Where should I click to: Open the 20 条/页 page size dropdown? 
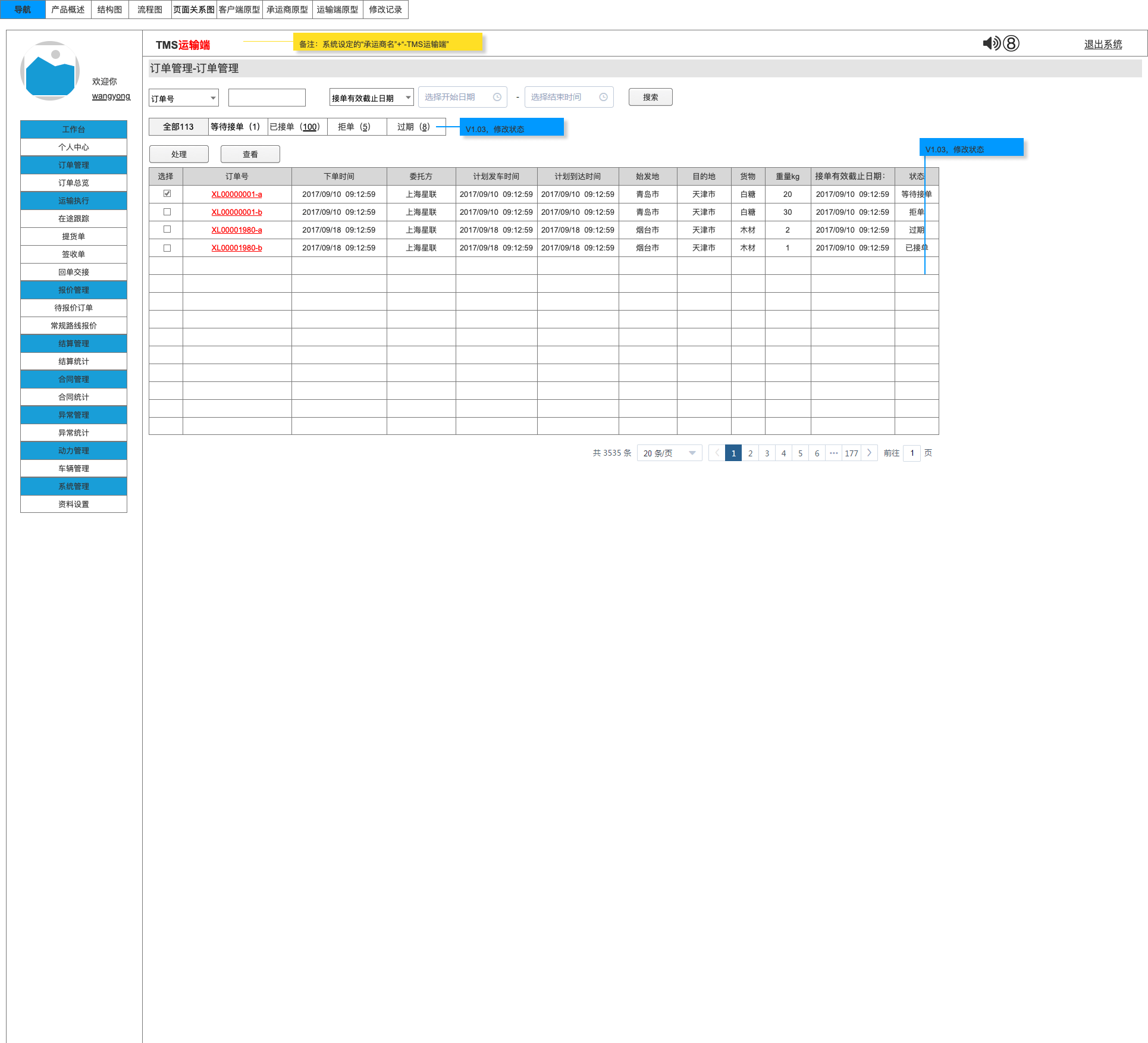click(669, 453)
